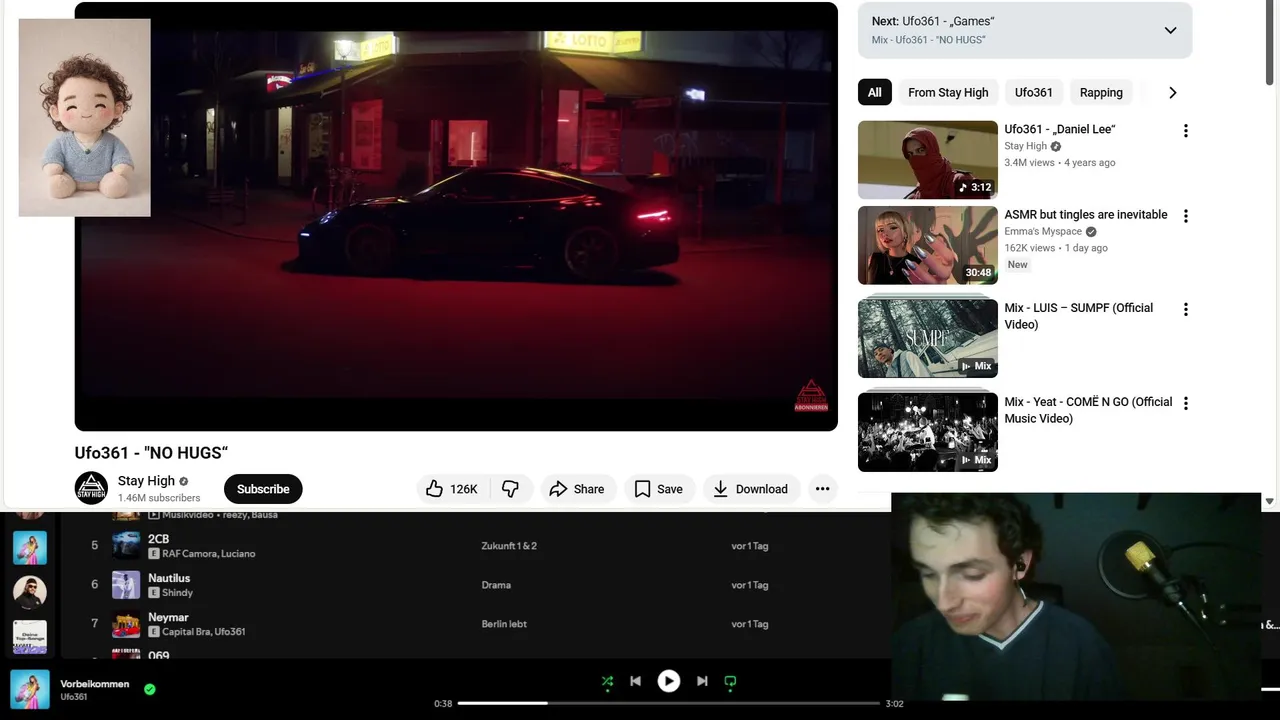The height and width of the screenshot is (720, 1280).
Task: Select the Rapping filter chip
Action: pos(1101,92)
